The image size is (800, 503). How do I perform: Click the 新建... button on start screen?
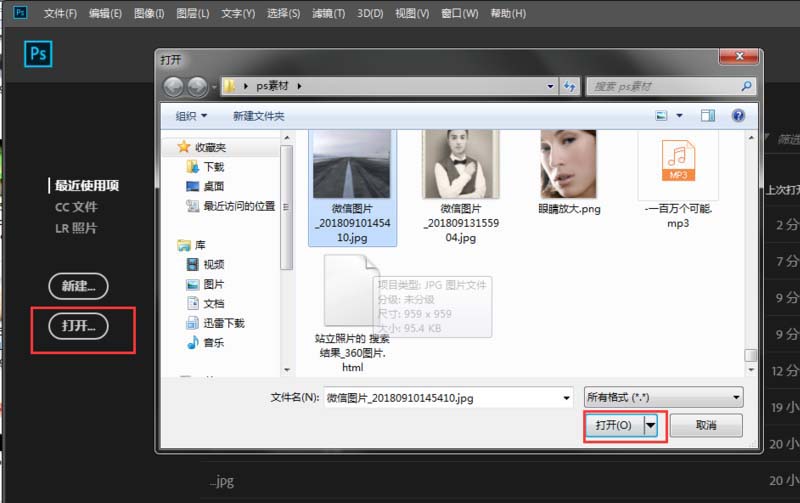(79, 286)
